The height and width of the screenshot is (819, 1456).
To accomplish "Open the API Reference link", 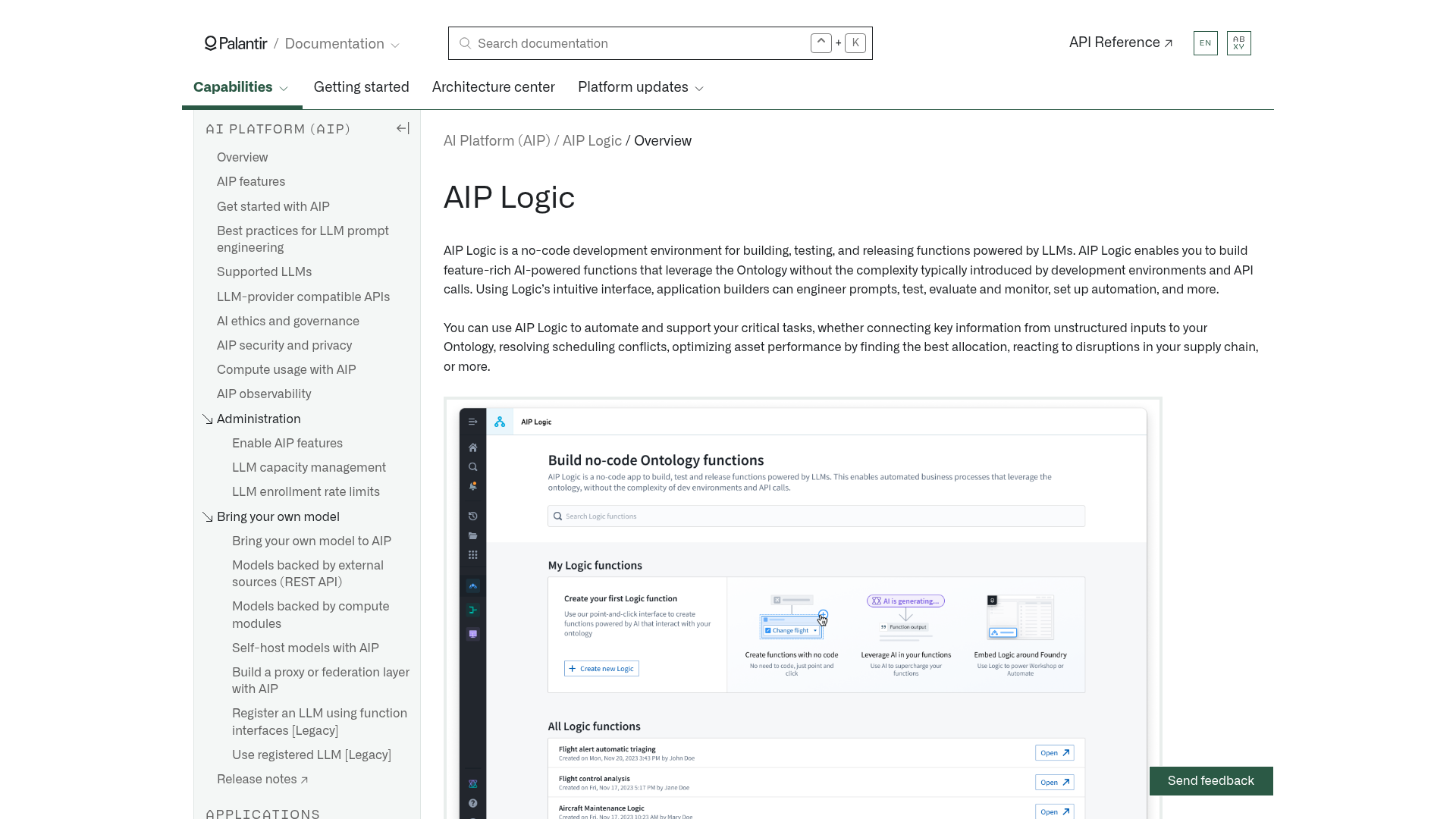I will pyautogui.click(x=1121, y=42).
